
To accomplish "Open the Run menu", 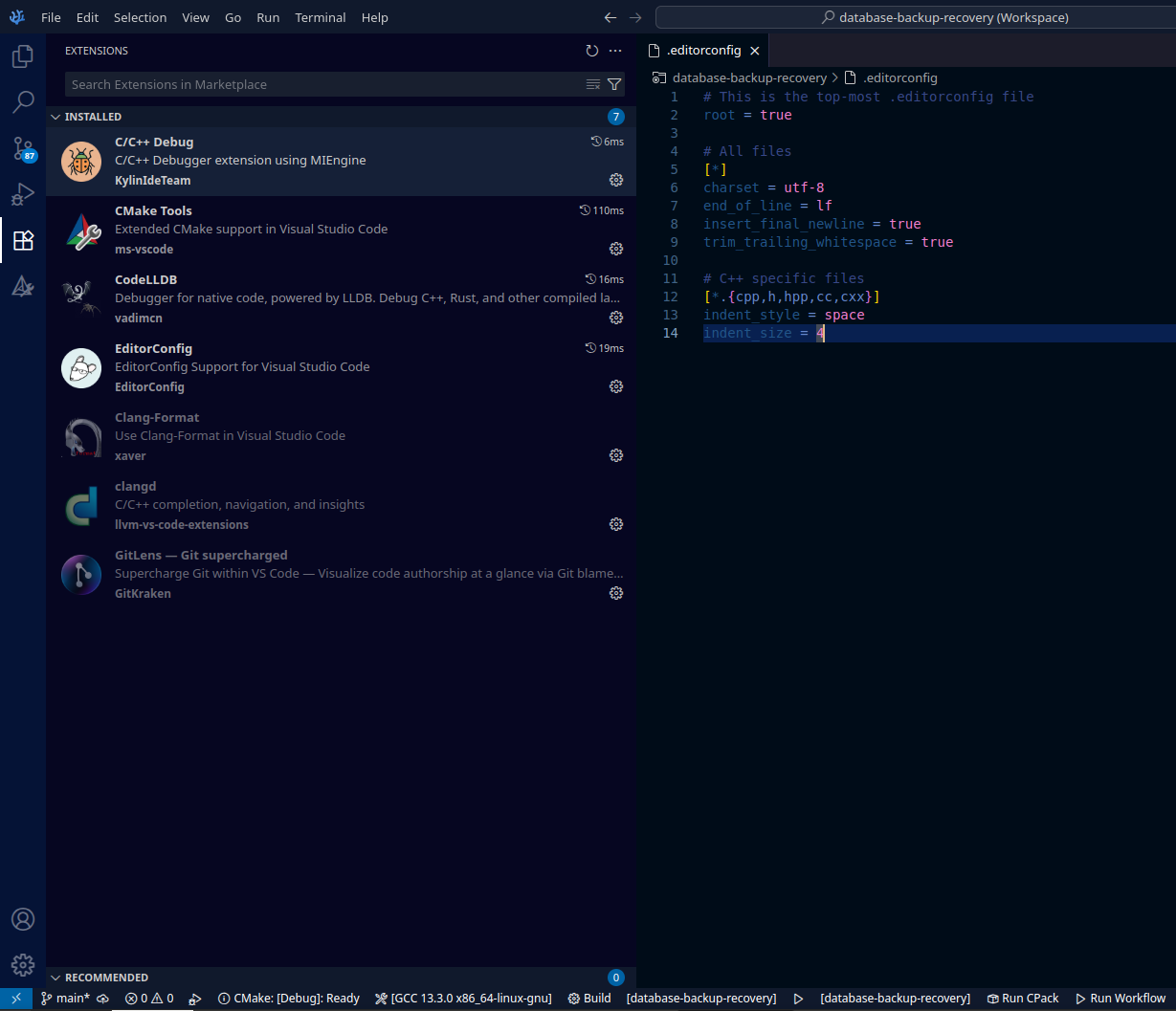I will pos(268,17).
